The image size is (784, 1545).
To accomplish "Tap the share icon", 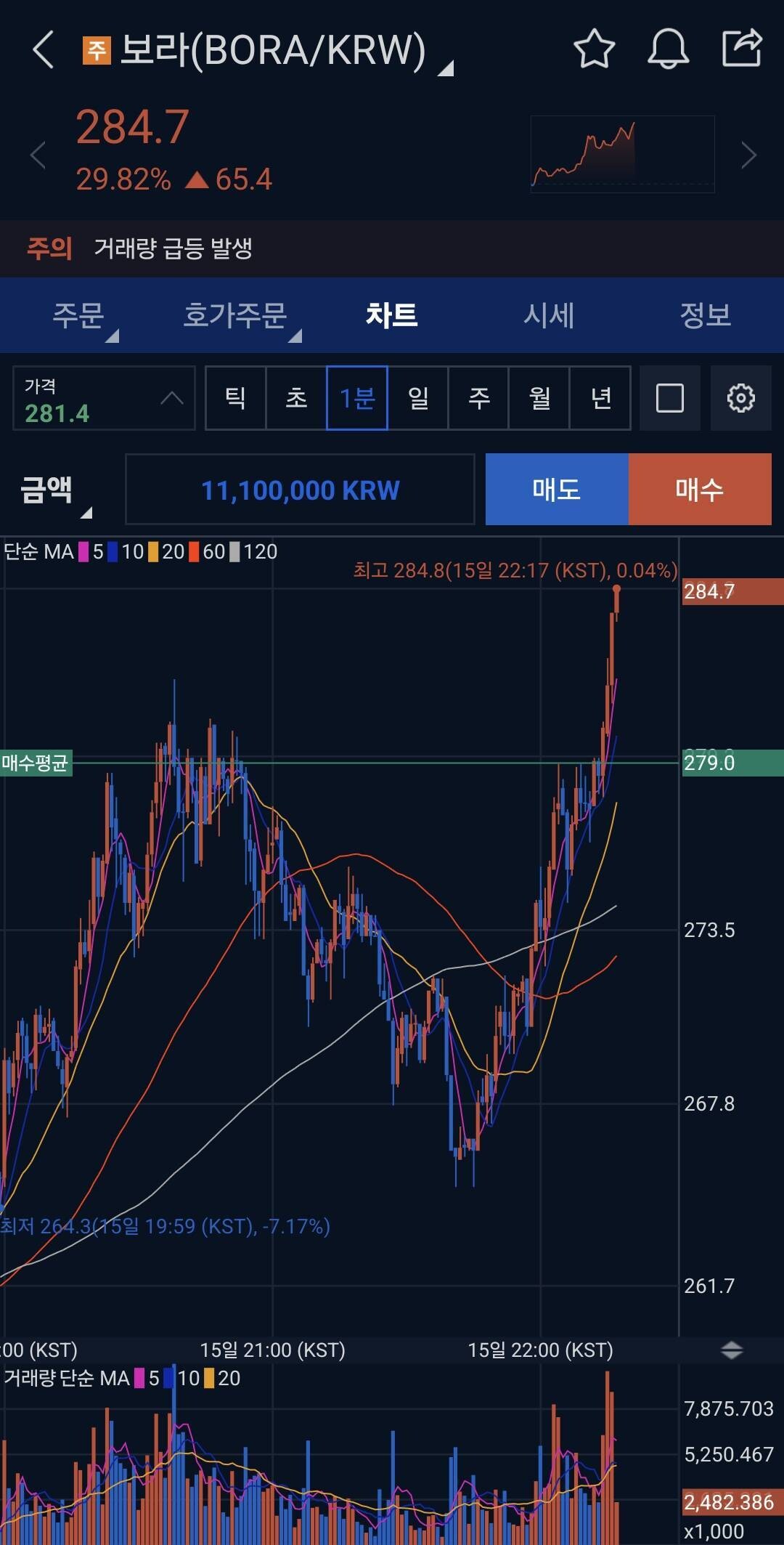I will click(x=742, y=49).
